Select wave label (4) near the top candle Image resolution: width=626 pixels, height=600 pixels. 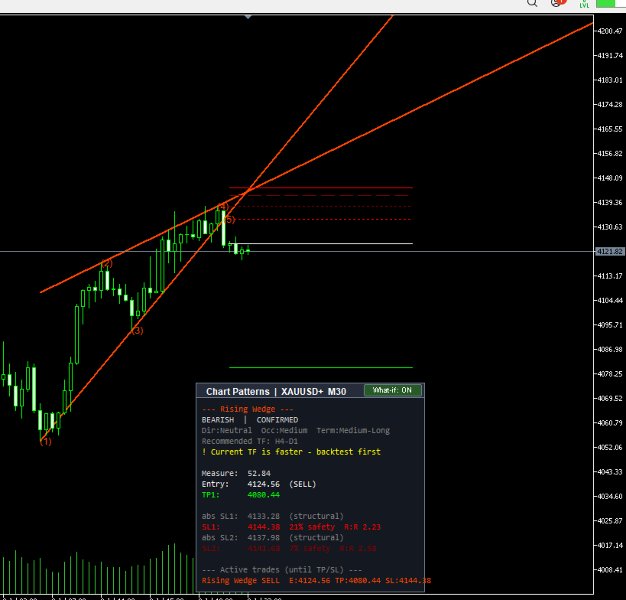coord(223,206)
